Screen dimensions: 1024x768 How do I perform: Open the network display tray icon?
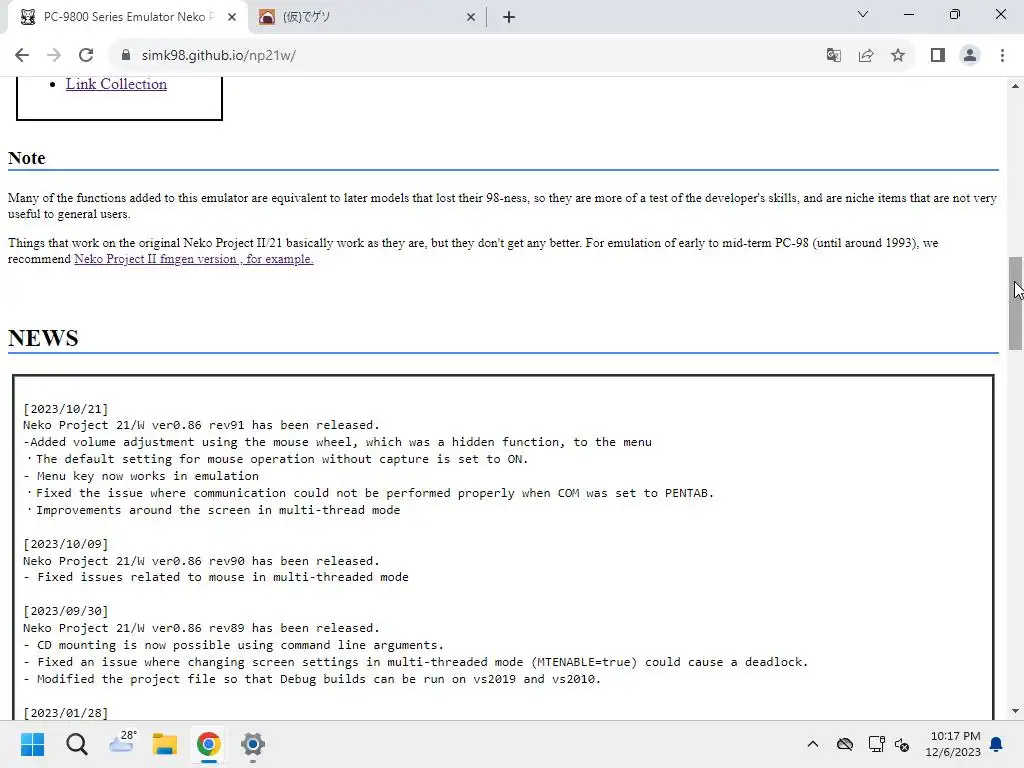point(876,744)
